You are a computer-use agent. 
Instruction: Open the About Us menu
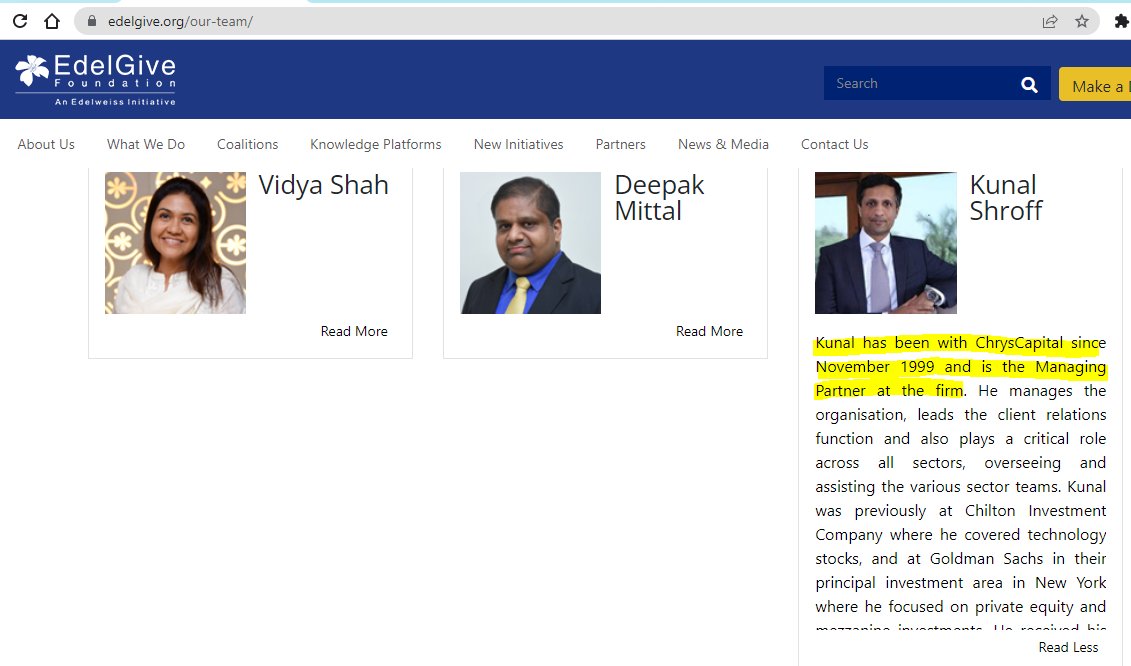46,144
